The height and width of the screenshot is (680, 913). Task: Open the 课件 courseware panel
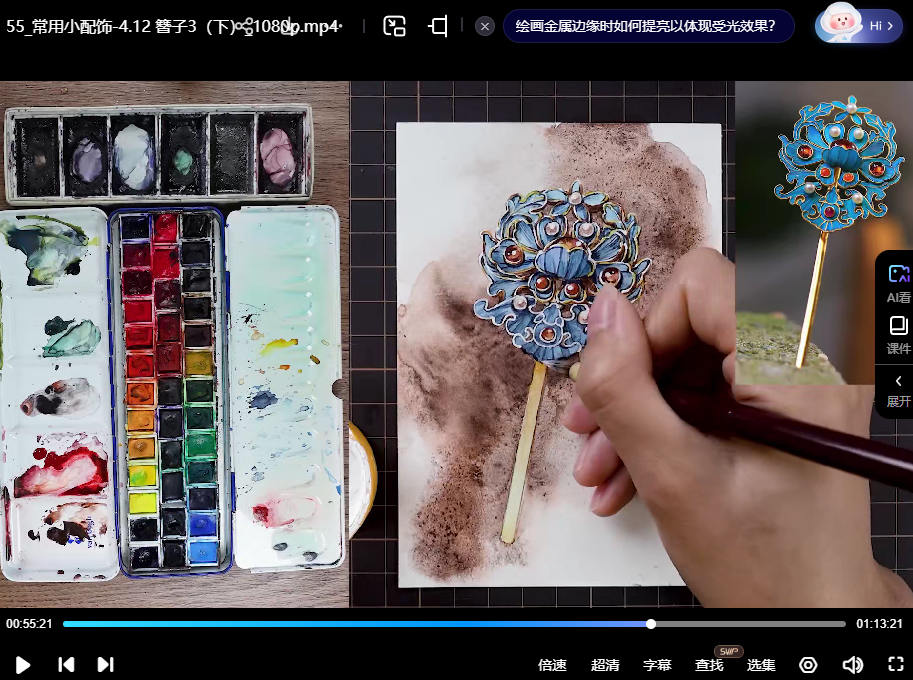pos(898,334)
